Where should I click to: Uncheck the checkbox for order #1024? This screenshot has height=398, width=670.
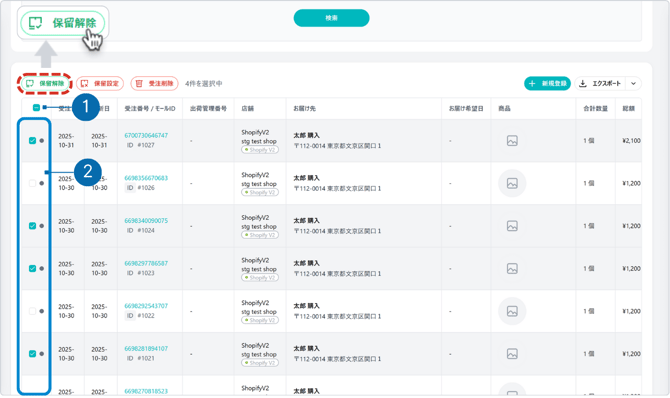point(32,226)
